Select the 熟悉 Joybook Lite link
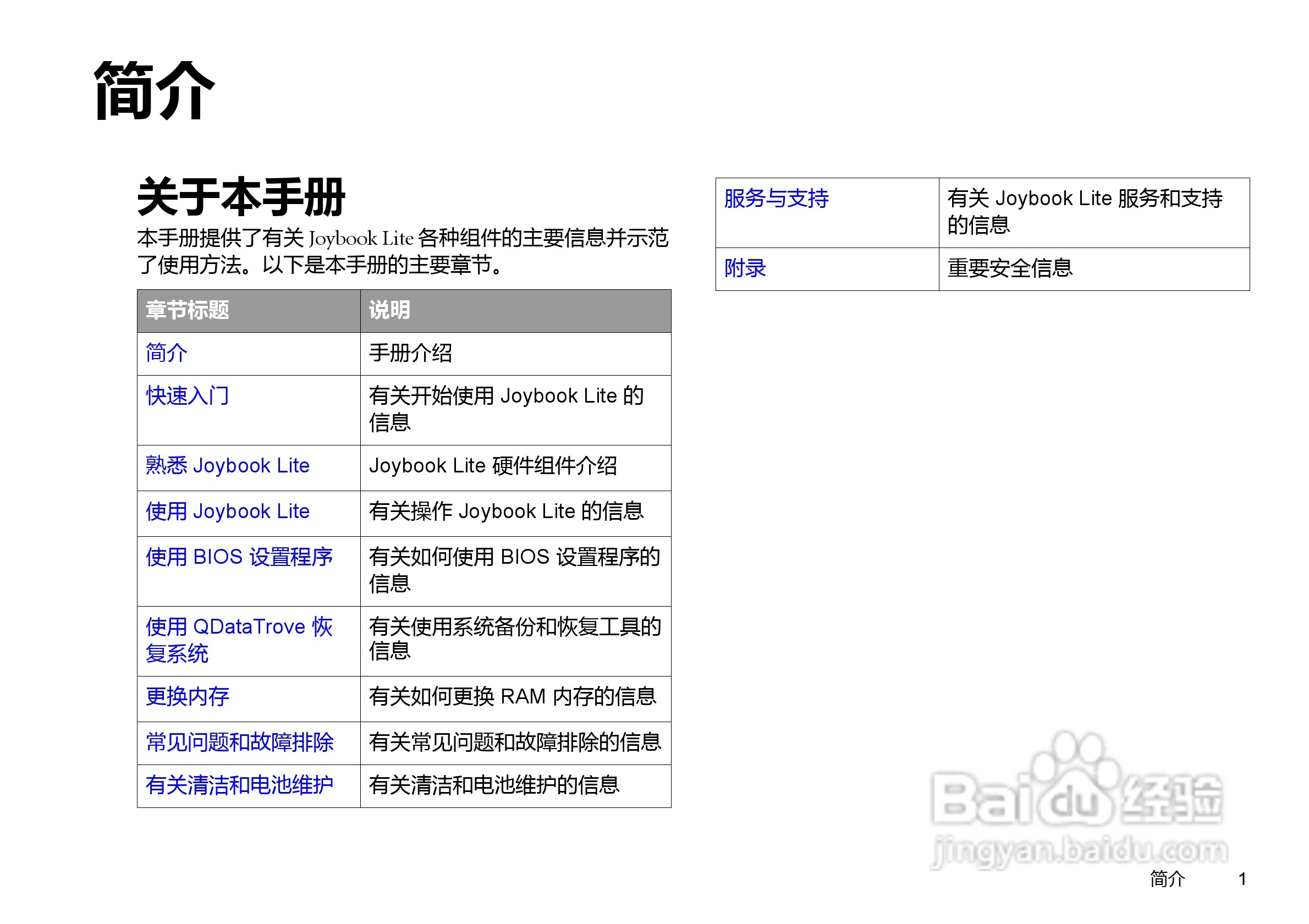Viewport: 1309px width, 924px height. click(x=228, y=466)
